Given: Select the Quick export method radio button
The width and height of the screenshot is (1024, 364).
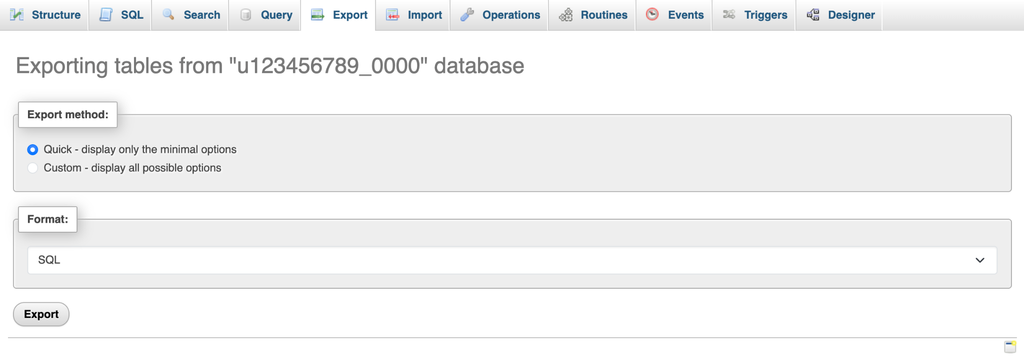Looking at the screenshot, I should coord(33,150).
